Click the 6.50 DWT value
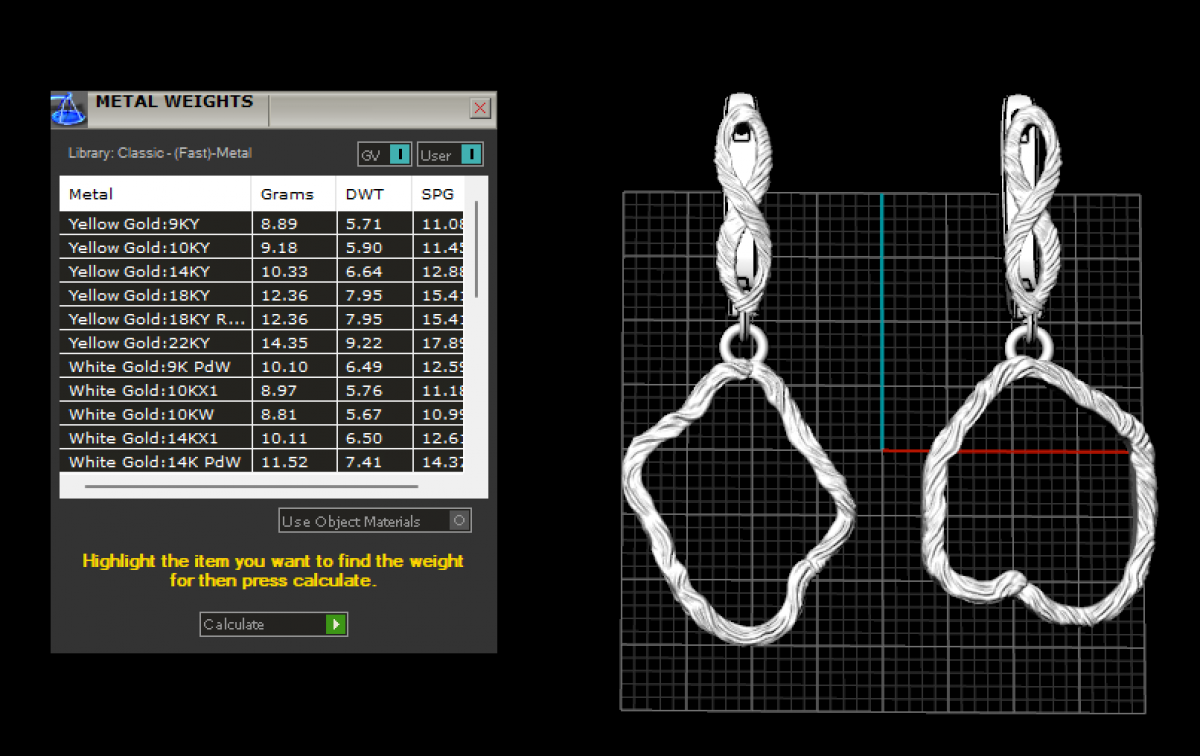Viewport: 1200px width, 756px height. click(363, 438)
